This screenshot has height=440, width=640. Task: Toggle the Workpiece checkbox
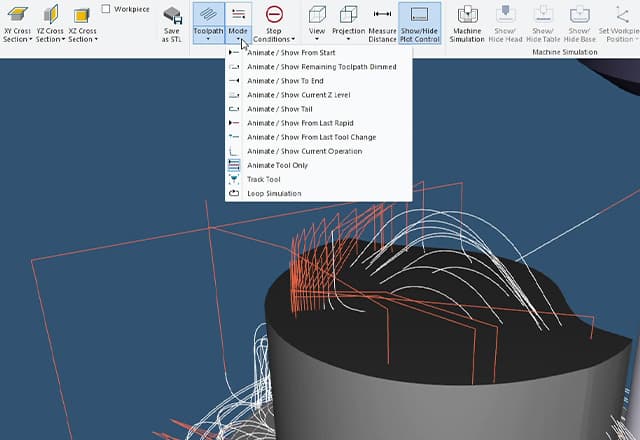click(107, 9)
